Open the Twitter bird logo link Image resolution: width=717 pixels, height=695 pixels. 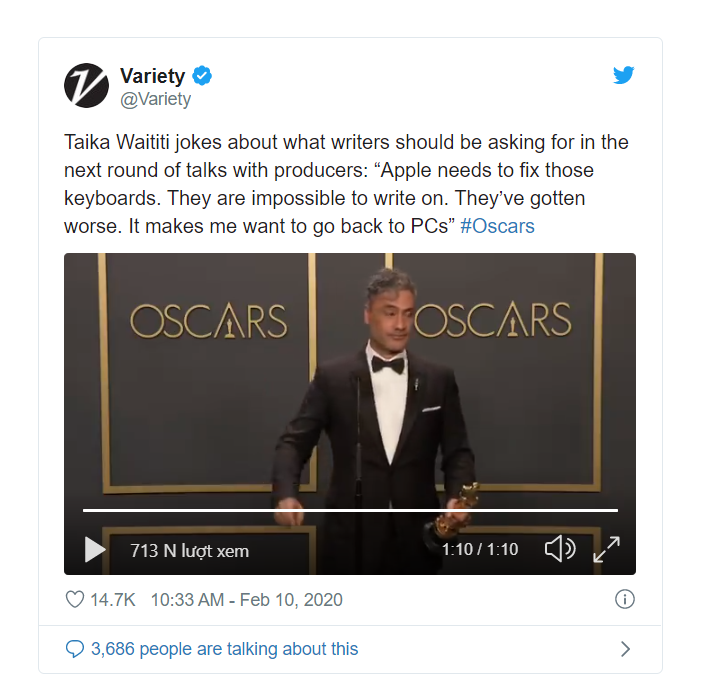coord(624,75)
